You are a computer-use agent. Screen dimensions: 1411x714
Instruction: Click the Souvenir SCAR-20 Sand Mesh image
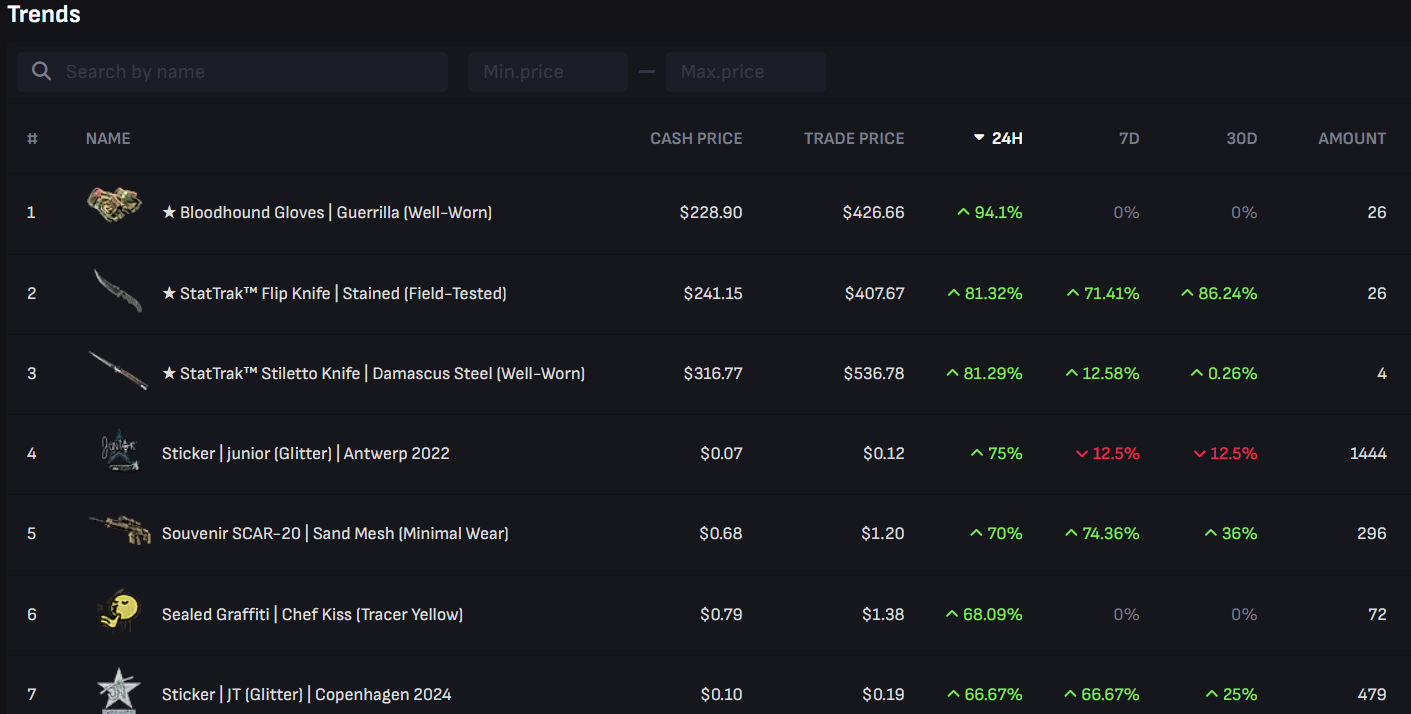tap(118, 530)
